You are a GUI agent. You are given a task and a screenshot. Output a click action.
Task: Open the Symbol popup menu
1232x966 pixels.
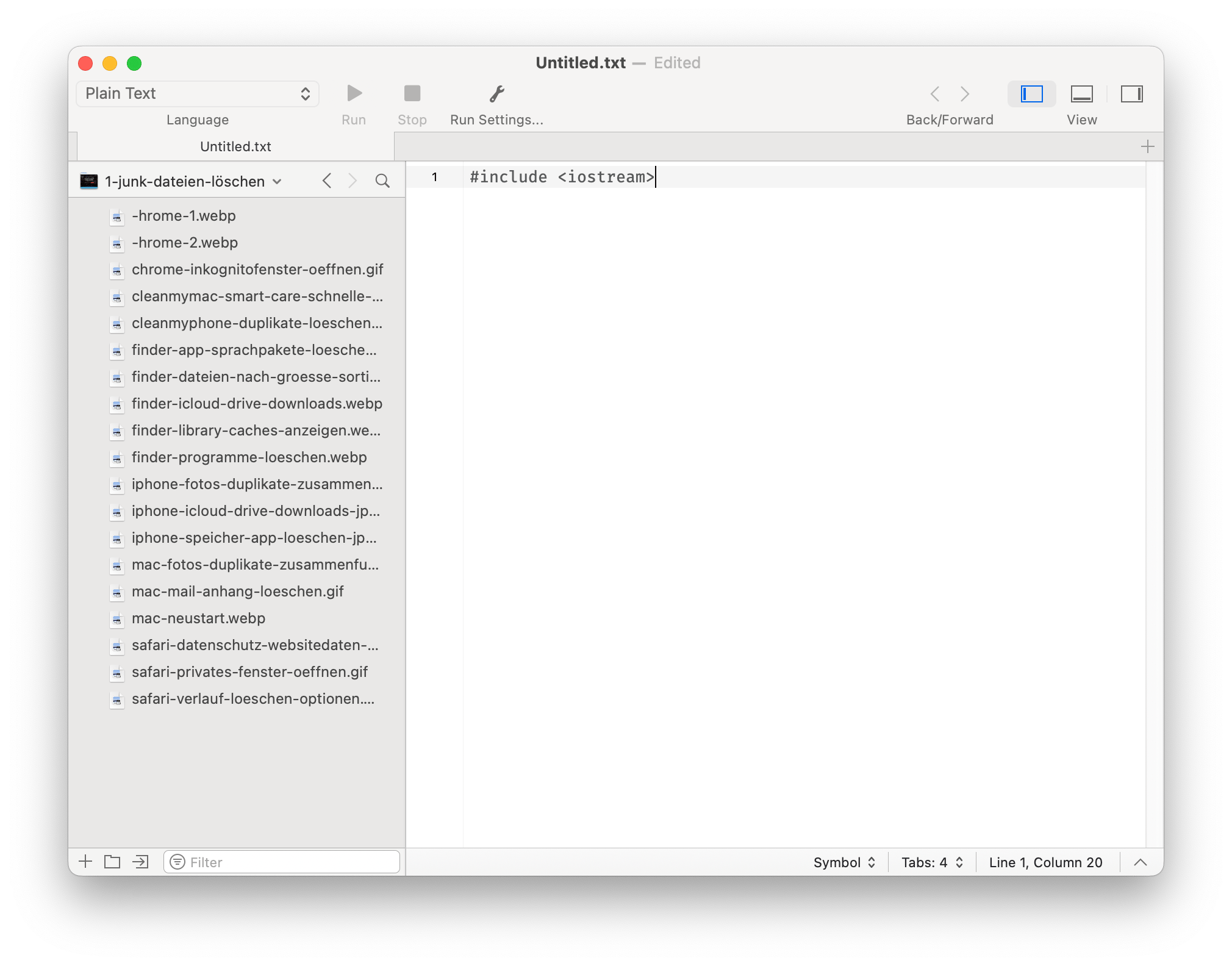844,862
